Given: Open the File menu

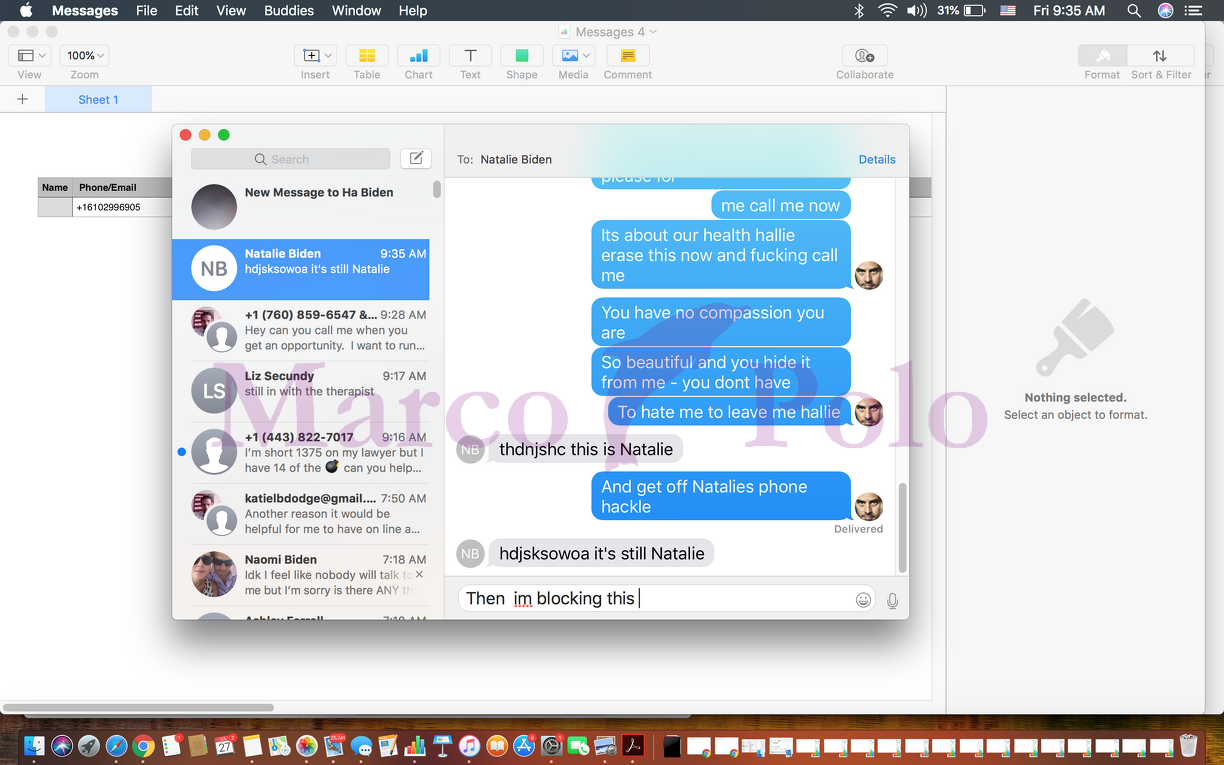Looking at the screenshot, I should pyautogui.click(x=147, y=11).
